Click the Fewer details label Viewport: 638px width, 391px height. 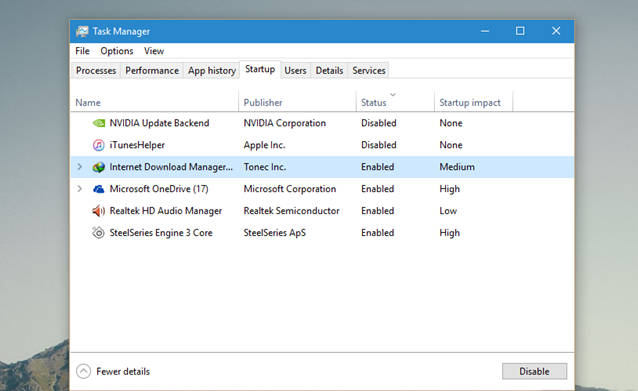coord(123,371)
